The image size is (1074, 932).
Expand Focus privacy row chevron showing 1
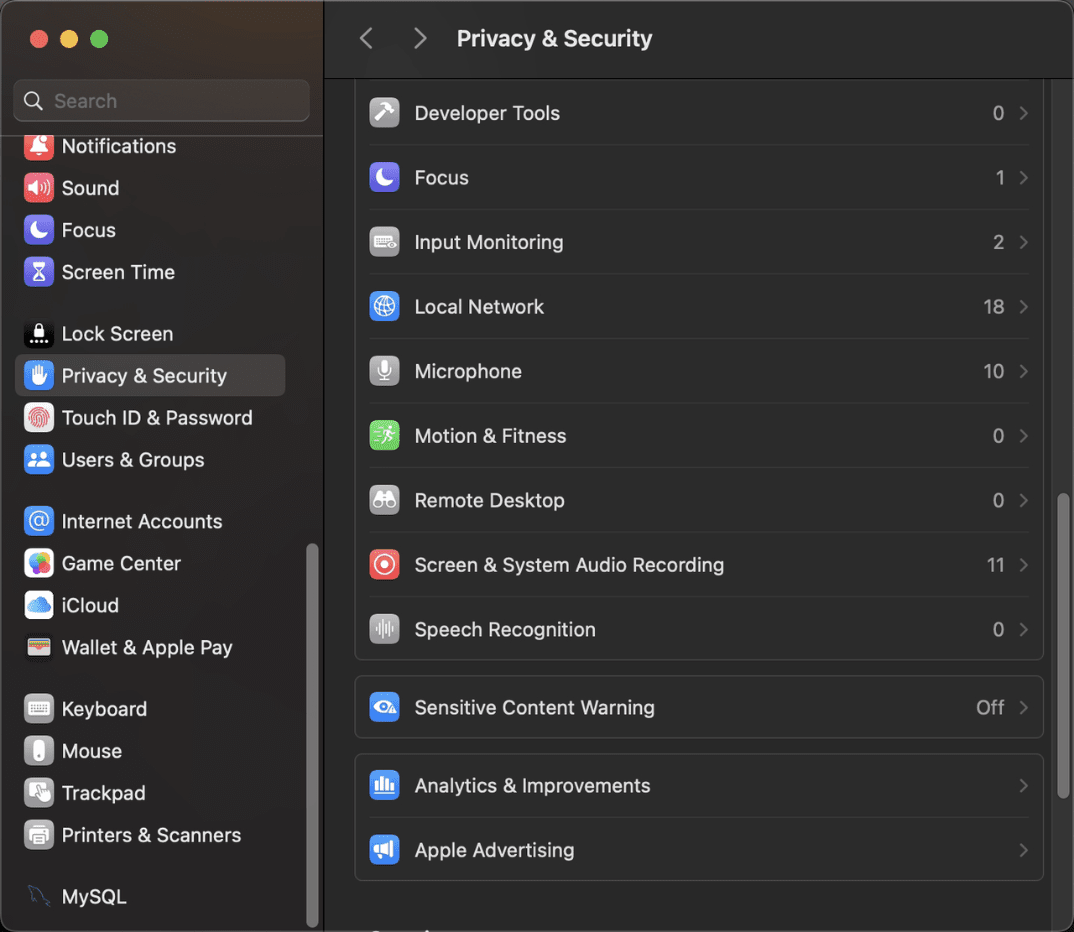[x=1023, y=177]
